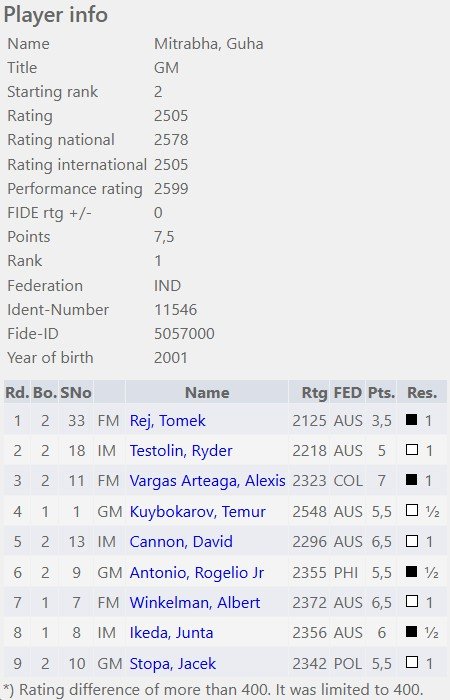Click the black piece icon in round 1
Viewport: 450px width, 700px height.
pyautogui.click(x=412, y=419)
